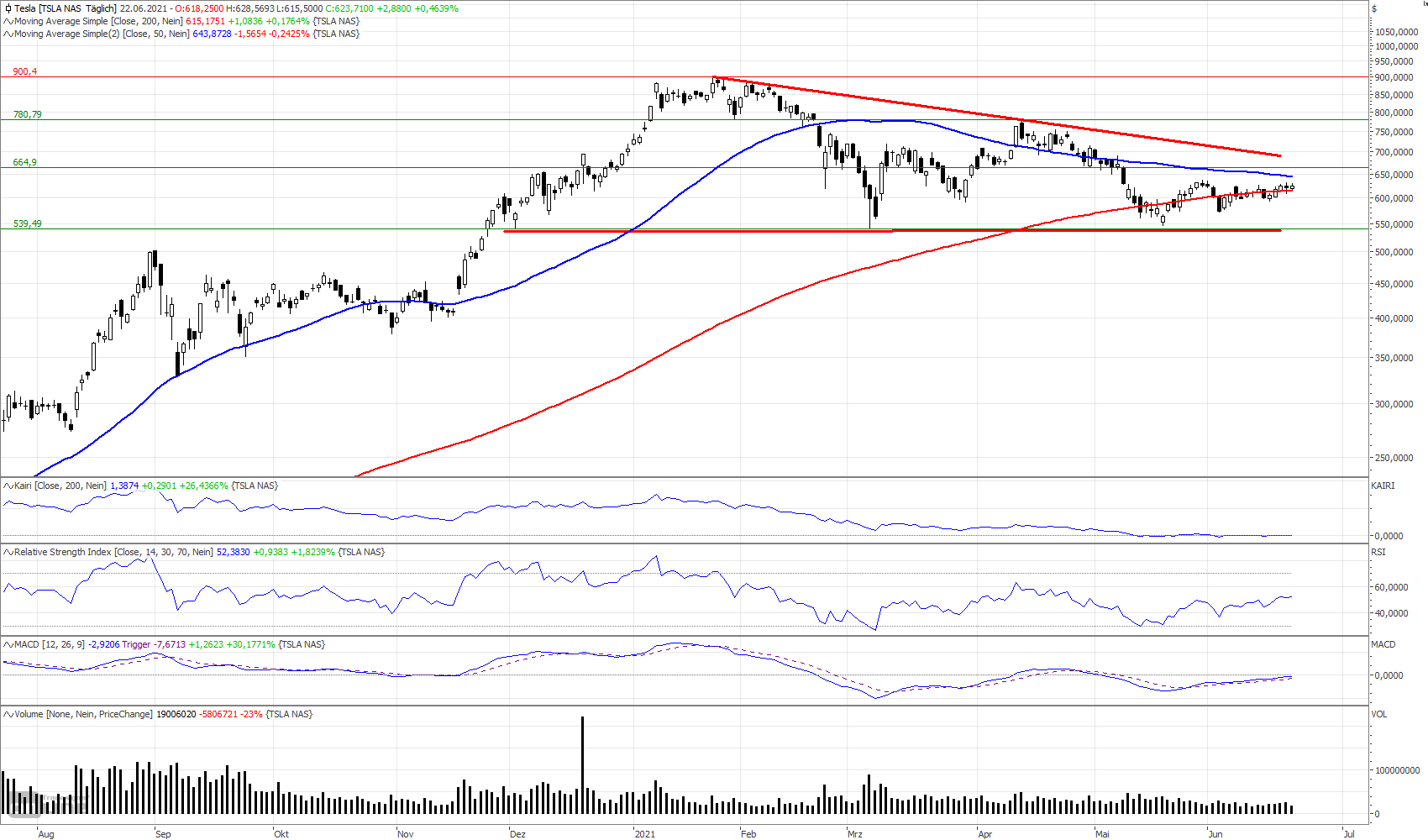
Task: Click the Relative Strength Index [Close, 14] label
Action: (x=113, y=552)
